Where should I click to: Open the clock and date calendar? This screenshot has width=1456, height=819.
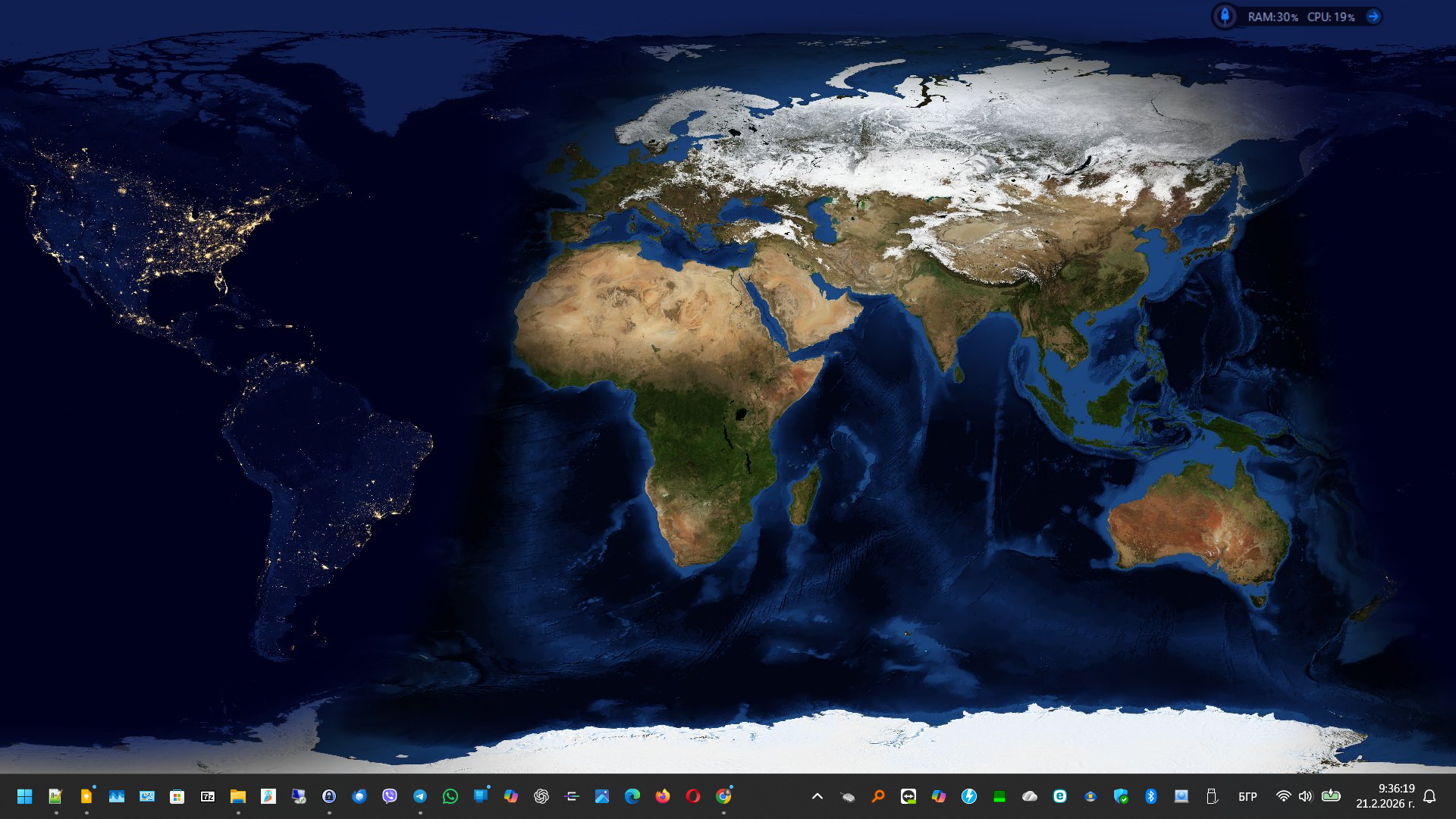[1385, 796]
